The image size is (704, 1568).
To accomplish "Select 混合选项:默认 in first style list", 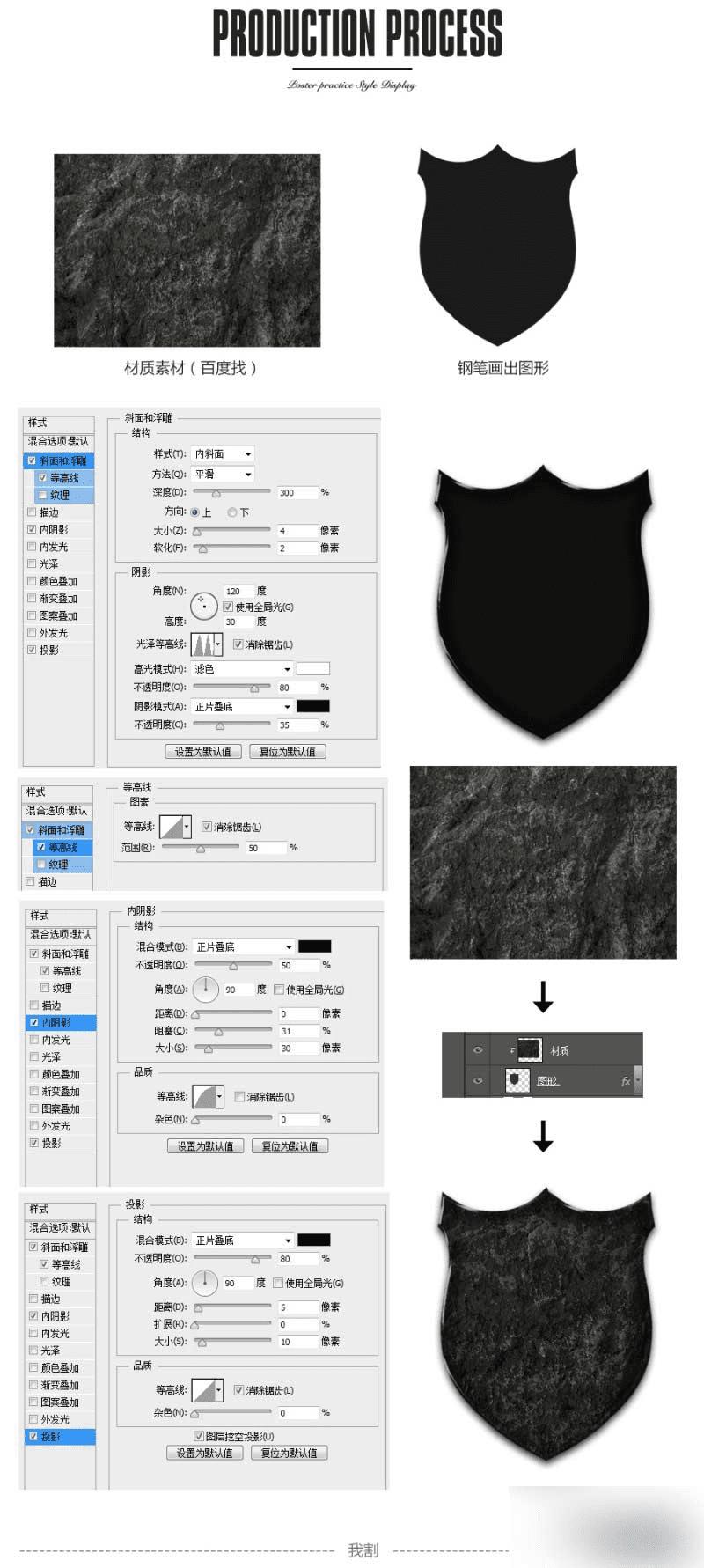I will coord(59,441).
